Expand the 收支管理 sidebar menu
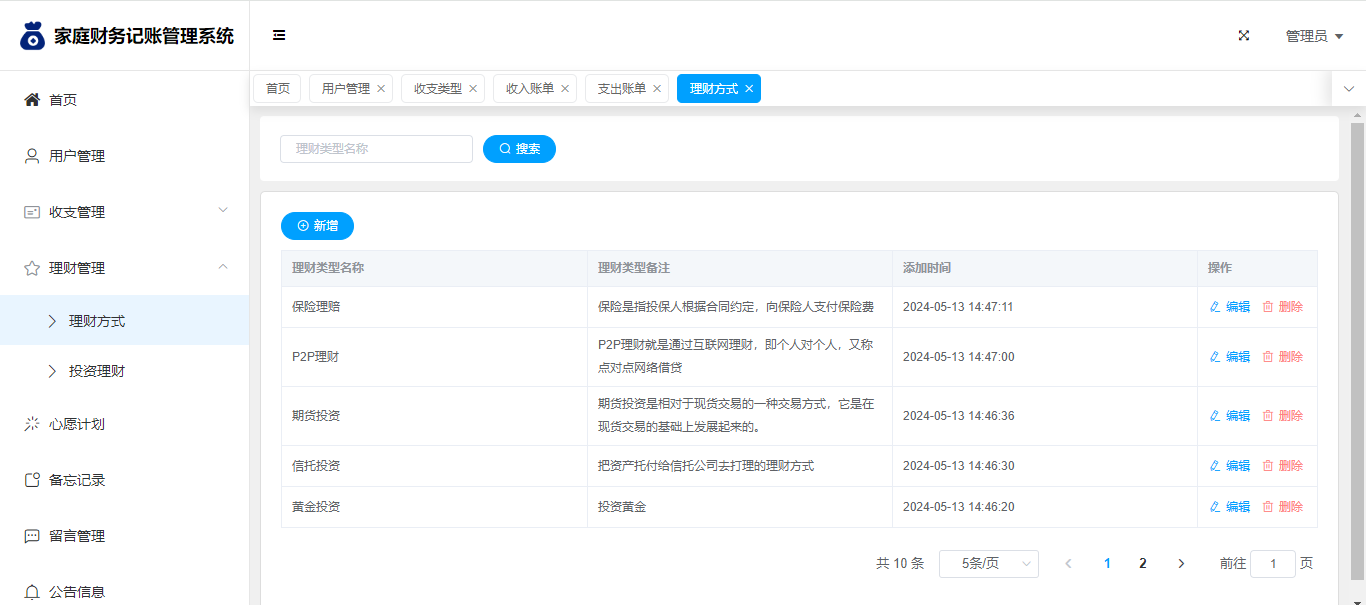Viewport: 1366px width, 605px height. tap(124, 212)
